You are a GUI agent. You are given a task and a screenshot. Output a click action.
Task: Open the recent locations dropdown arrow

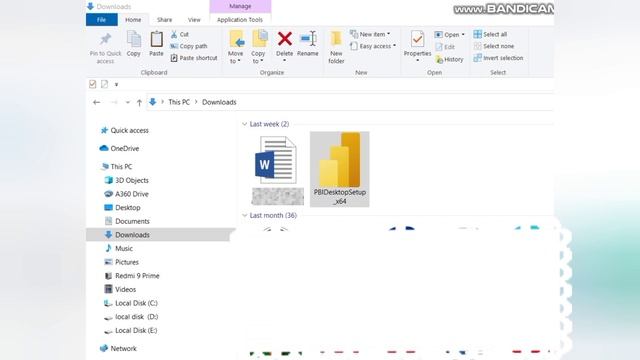click(x=128, y=102)
